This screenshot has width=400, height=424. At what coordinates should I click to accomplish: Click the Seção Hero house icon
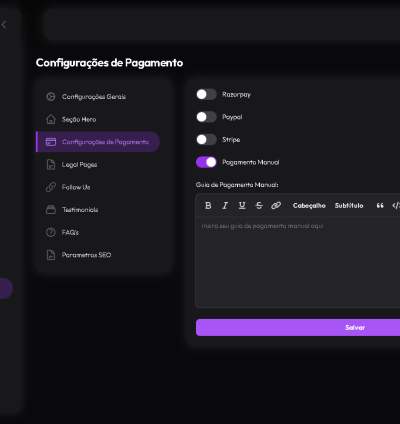51,119
